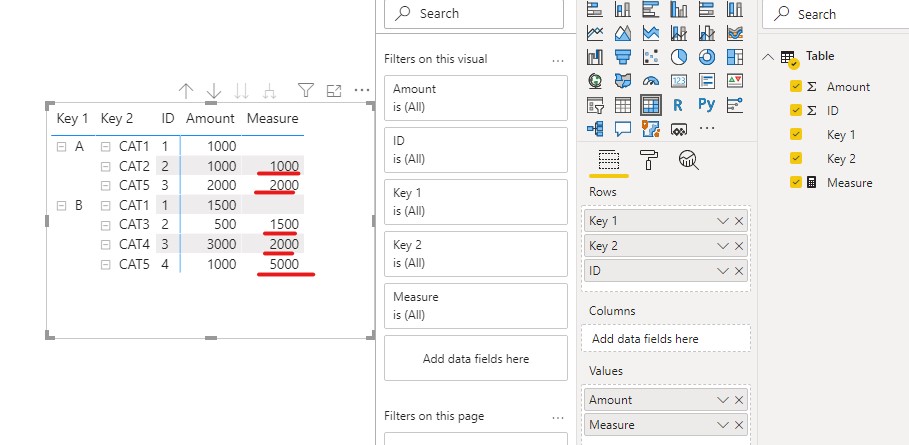Remove Amount from Values with X
The image size is (909, 445).
tap(739, 400)
